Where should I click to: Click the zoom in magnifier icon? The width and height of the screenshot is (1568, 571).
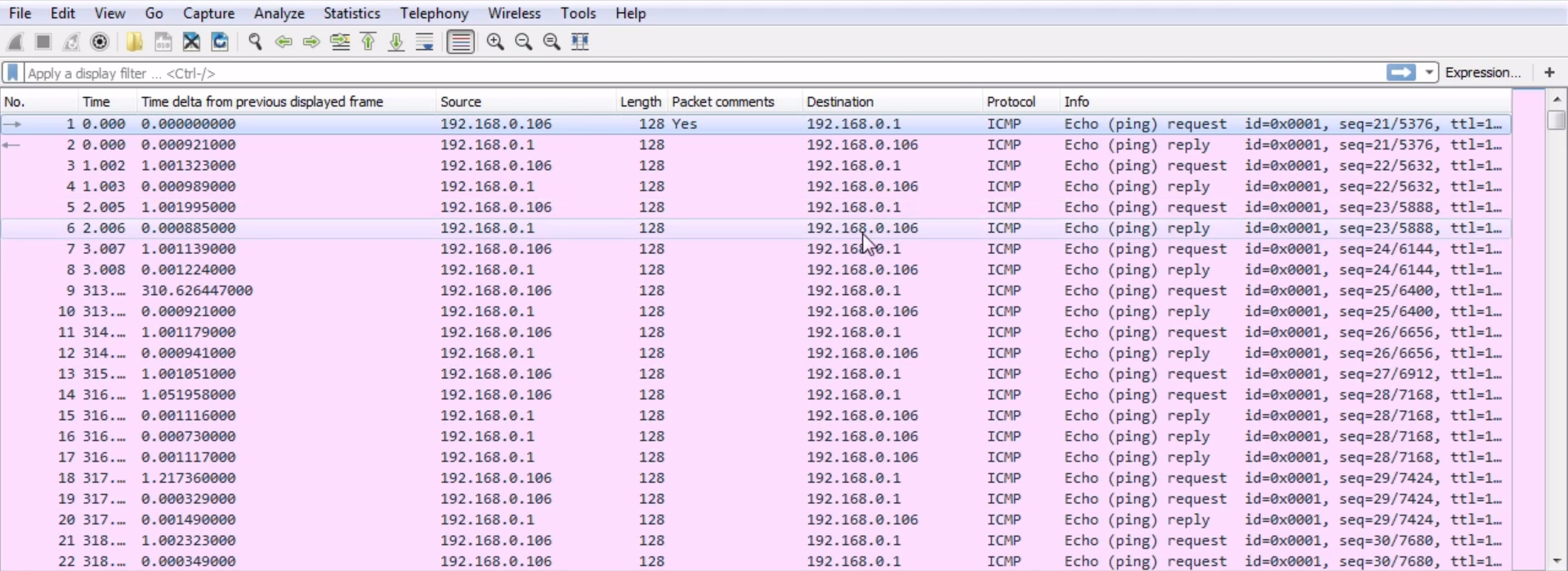495,42
